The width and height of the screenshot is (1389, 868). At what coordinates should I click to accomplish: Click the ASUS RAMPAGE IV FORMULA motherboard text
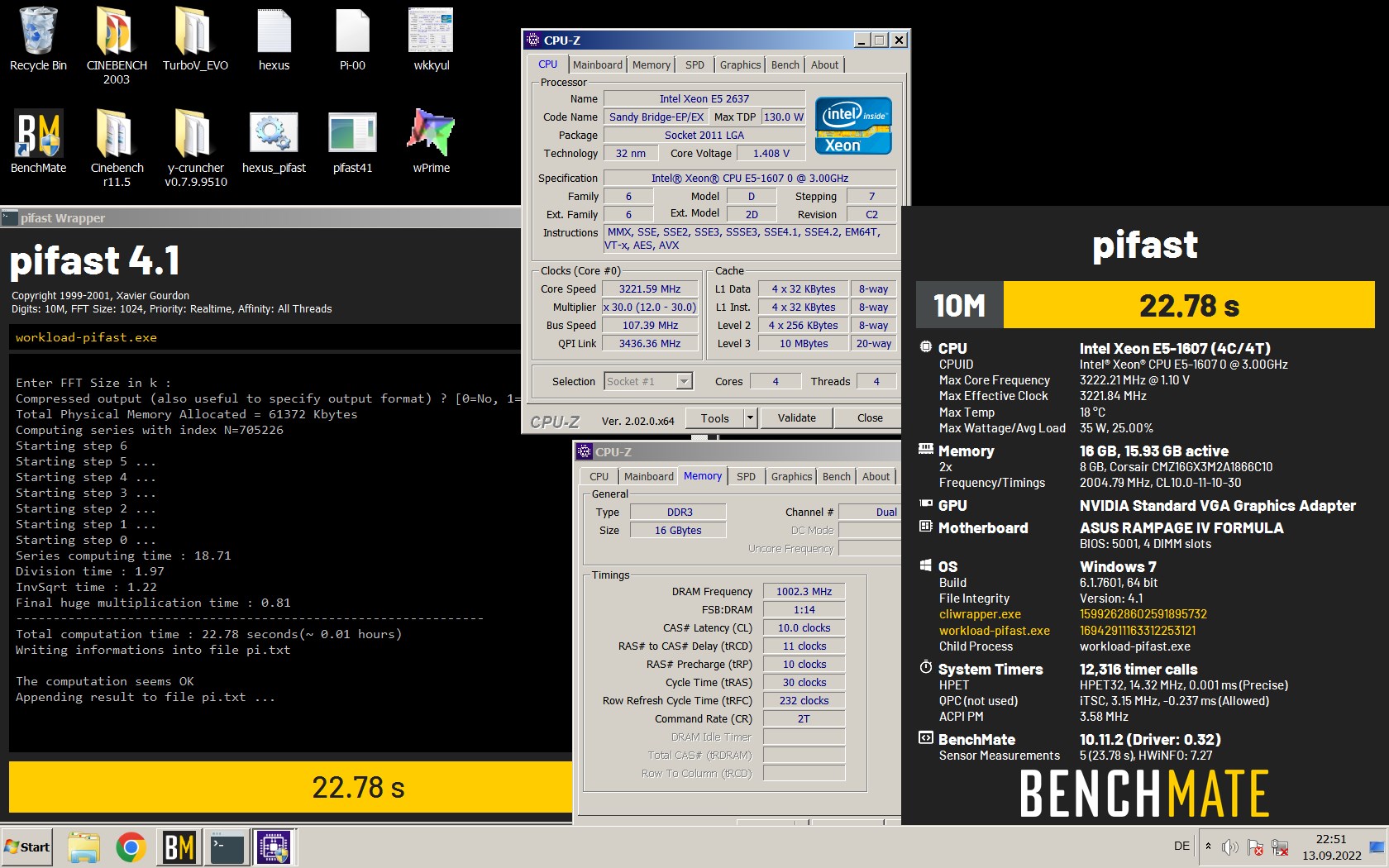(1181, 527)
